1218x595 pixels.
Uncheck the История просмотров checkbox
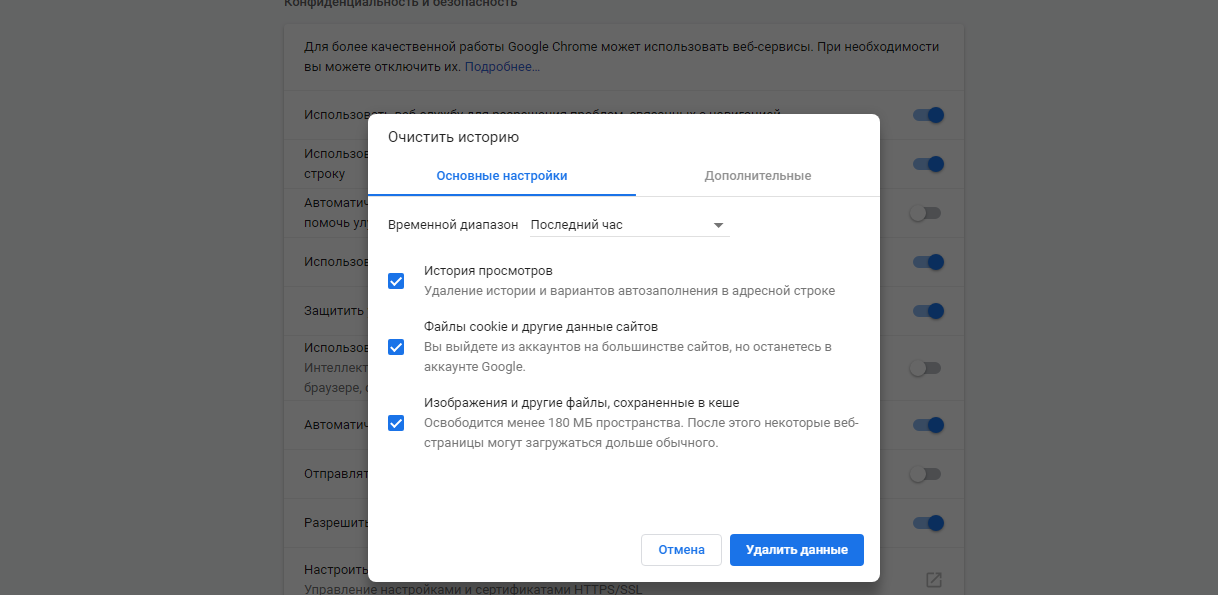point(396,281)
